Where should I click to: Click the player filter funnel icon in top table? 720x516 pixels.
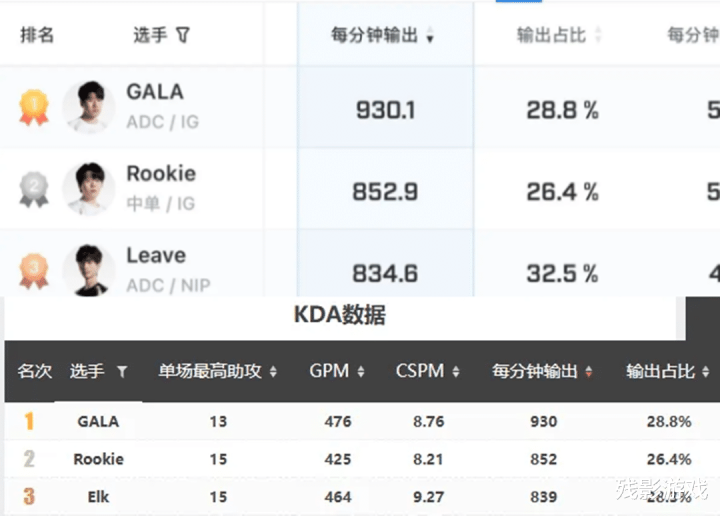(x=183, y=35)
